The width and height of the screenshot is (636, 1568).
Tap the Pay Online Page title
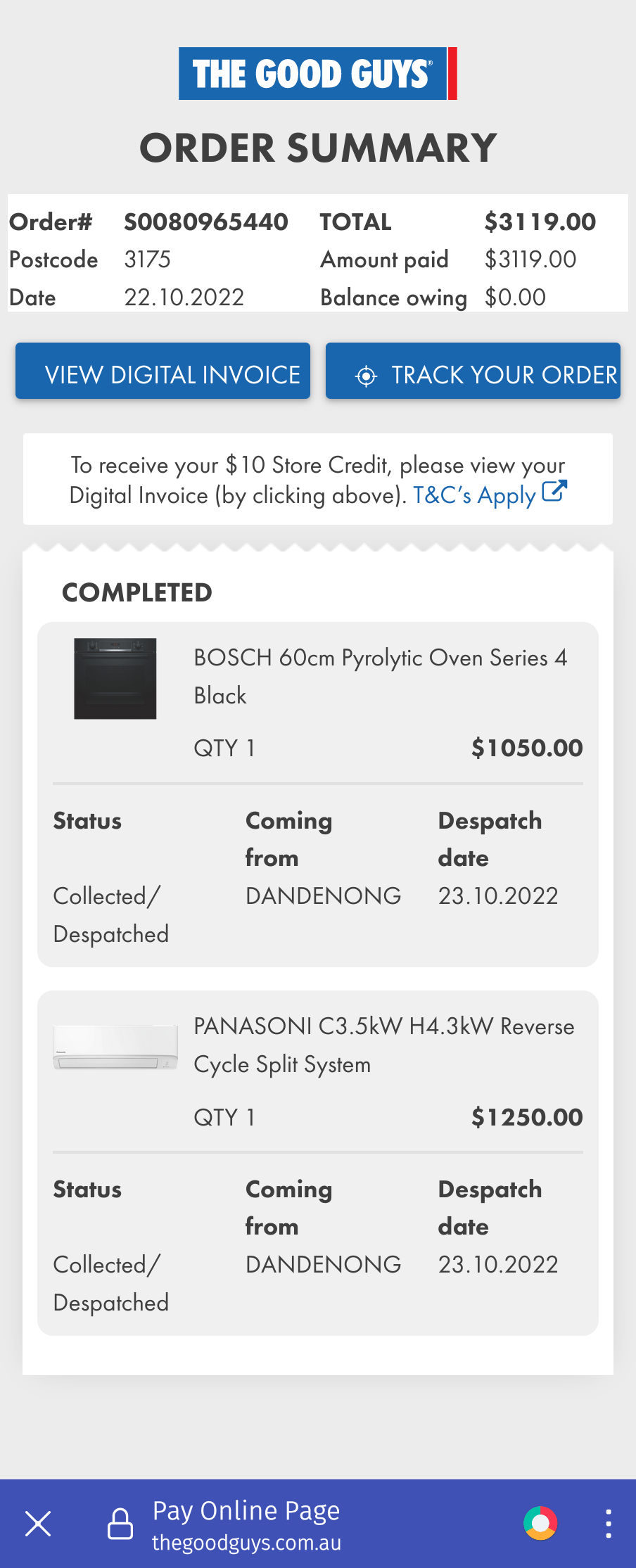click(x=246, y=1510)
